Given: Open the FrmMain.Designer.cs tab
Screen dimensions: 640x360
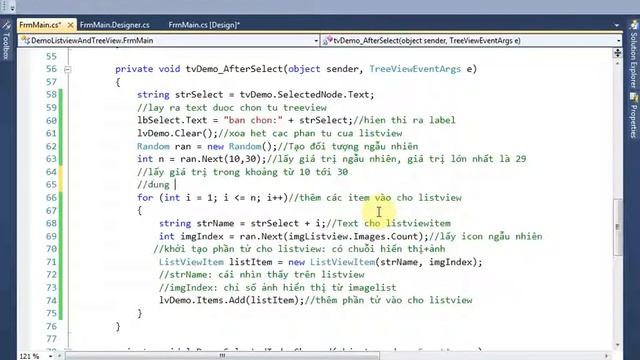Looking at the screenshot, I should tap(115, 25).
